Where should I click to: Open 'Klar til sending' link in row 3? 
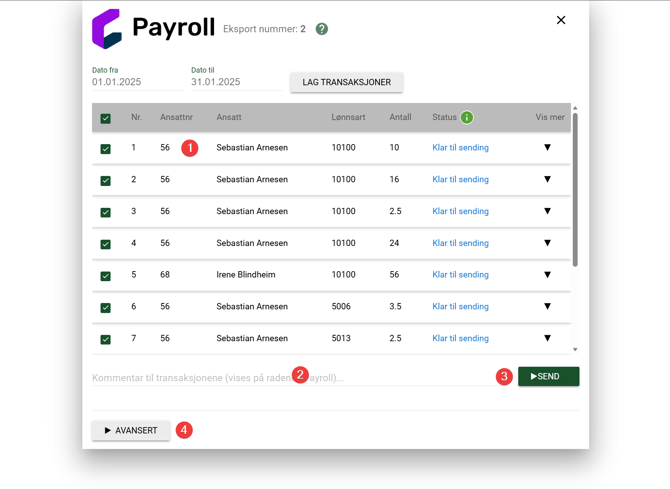tap(460, 211)
